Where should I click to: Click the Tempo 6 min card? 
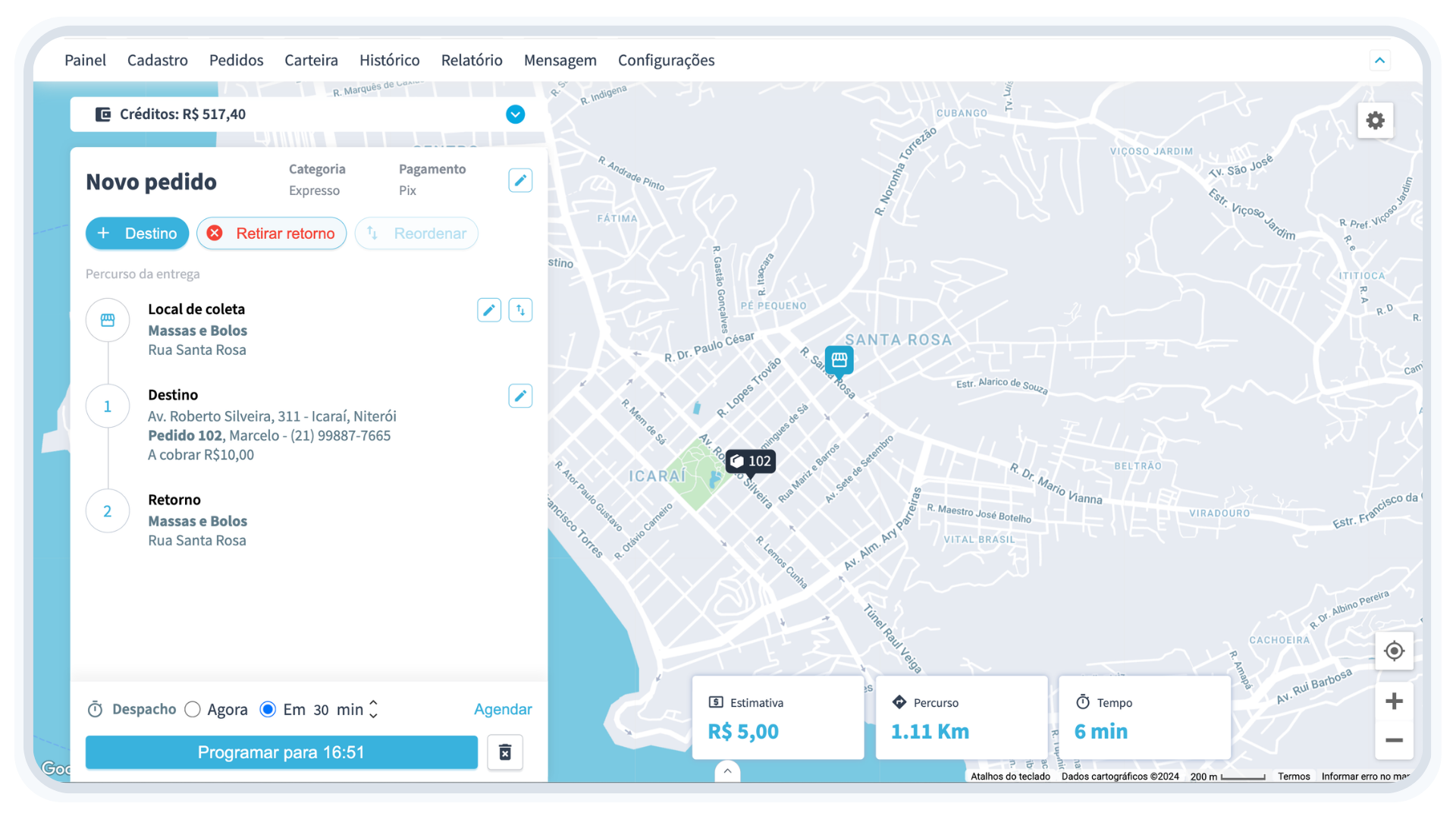pyautogui.click(x=1144, y=717)
